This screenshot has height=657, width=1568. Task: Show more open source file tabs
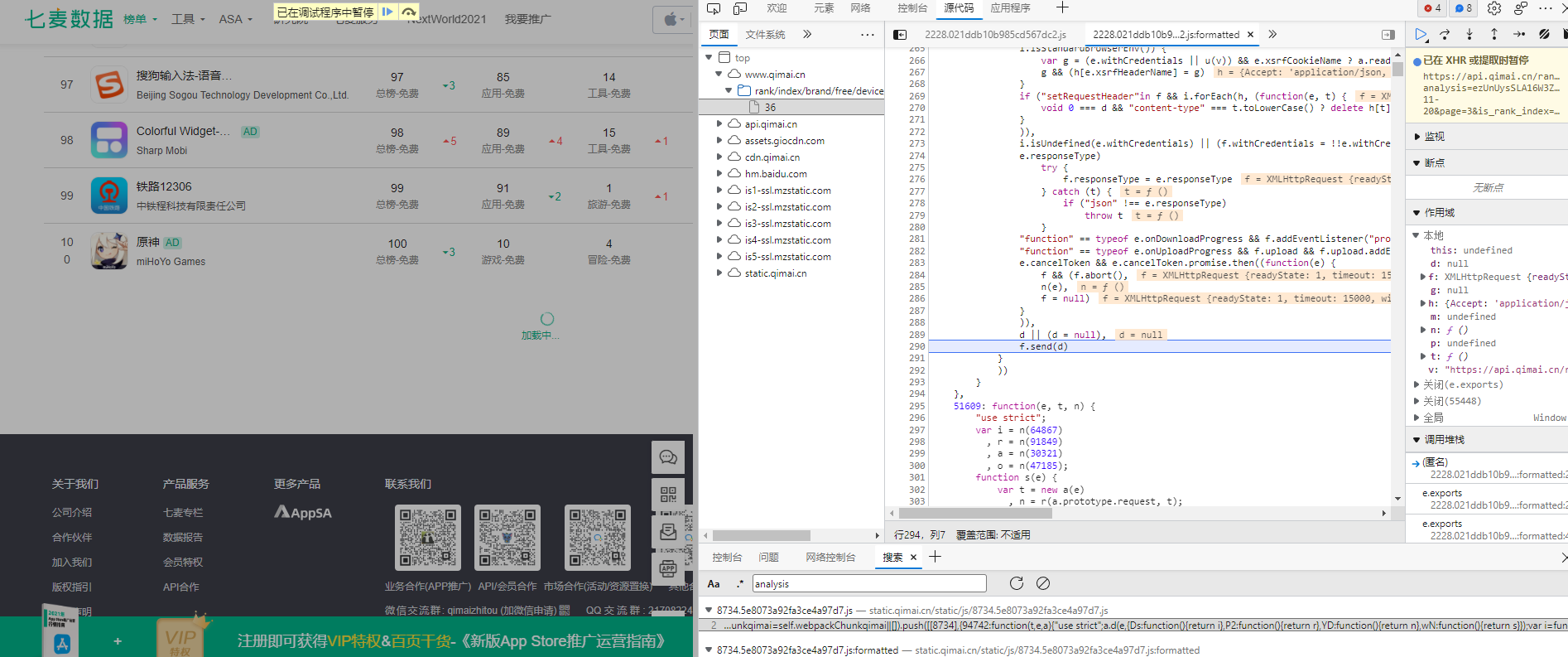pos(1272,35)
